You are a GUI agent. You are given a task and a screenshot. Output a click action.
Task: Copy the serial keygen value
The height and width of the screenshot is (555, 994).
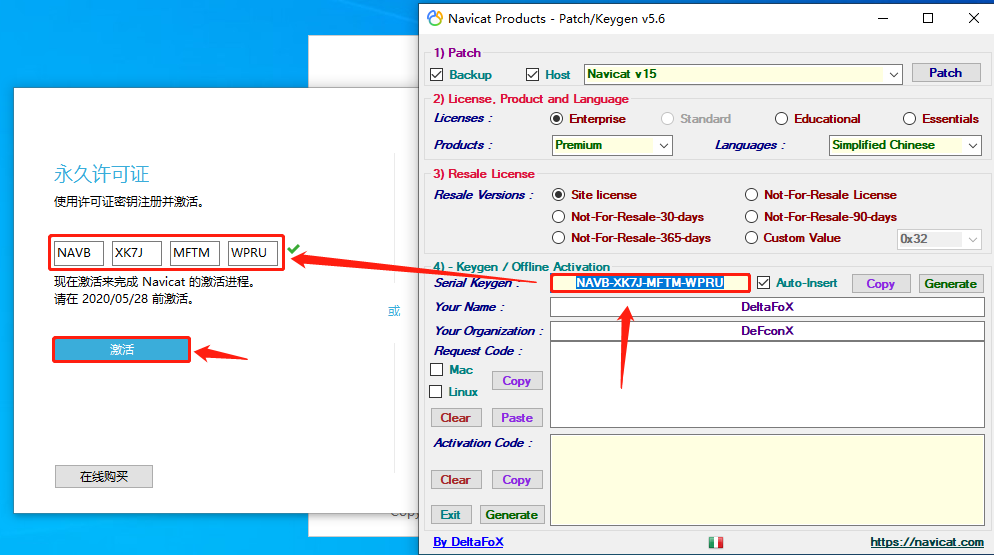click(881, 284)
